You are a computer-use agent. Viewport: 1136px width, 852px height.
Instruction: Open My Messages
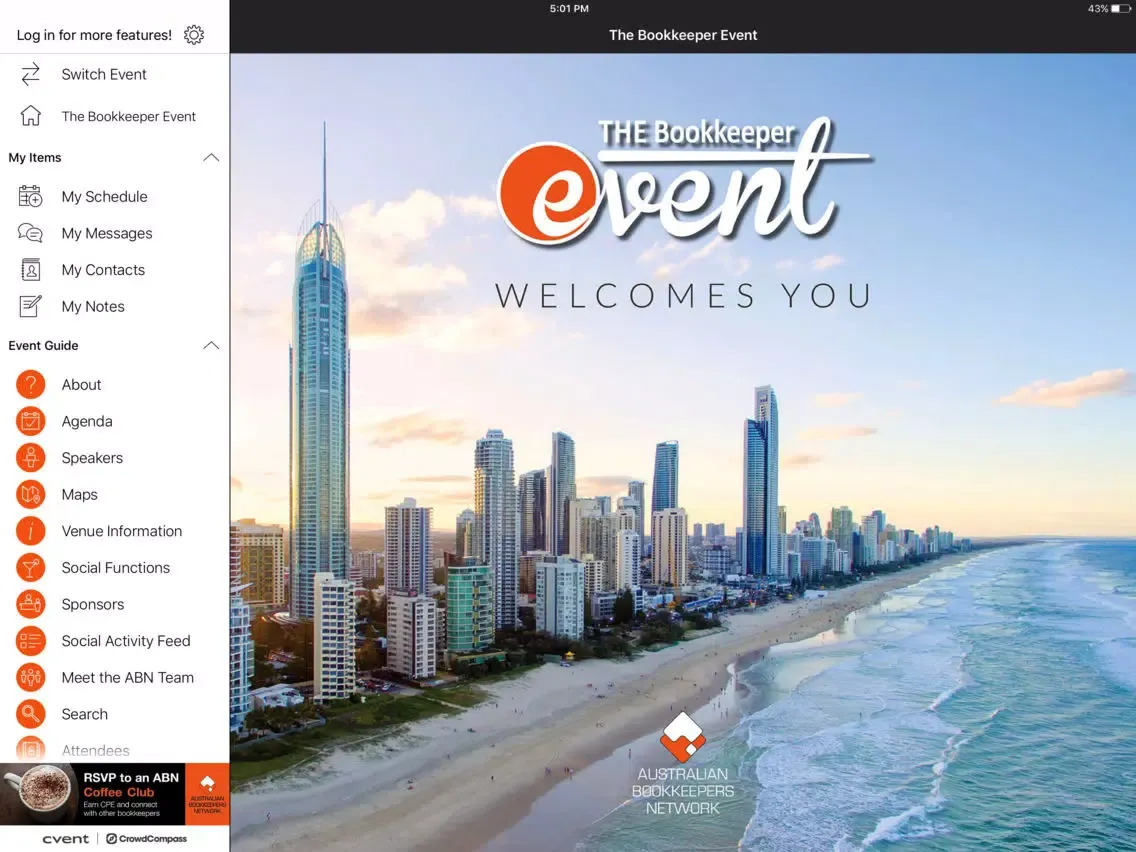pyautogui.click(x=114, y=233)
